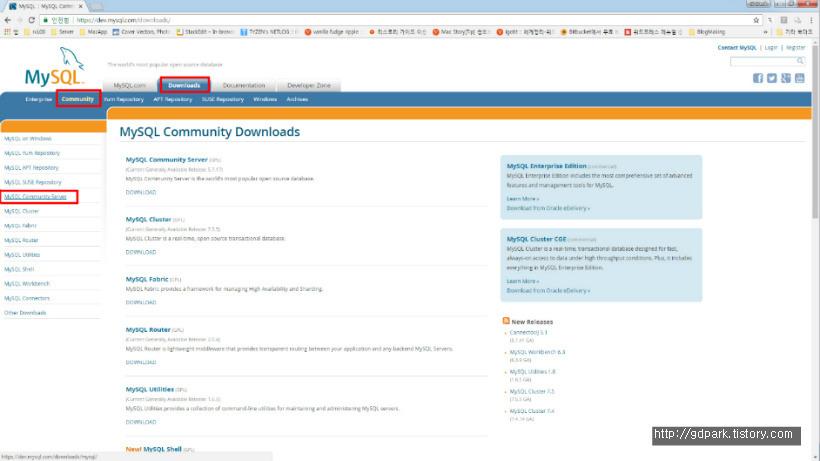The image size is (820, 461).
Task: Open the MySQL Twitter icon
Action: (x=771, y=78)
